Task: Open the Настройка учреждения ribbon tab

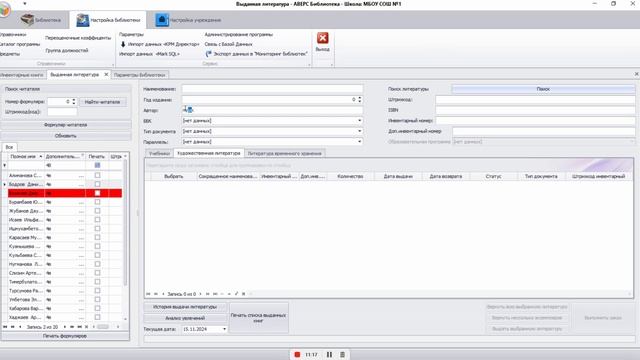Action: pyautogui.click(x=188, y=20)
